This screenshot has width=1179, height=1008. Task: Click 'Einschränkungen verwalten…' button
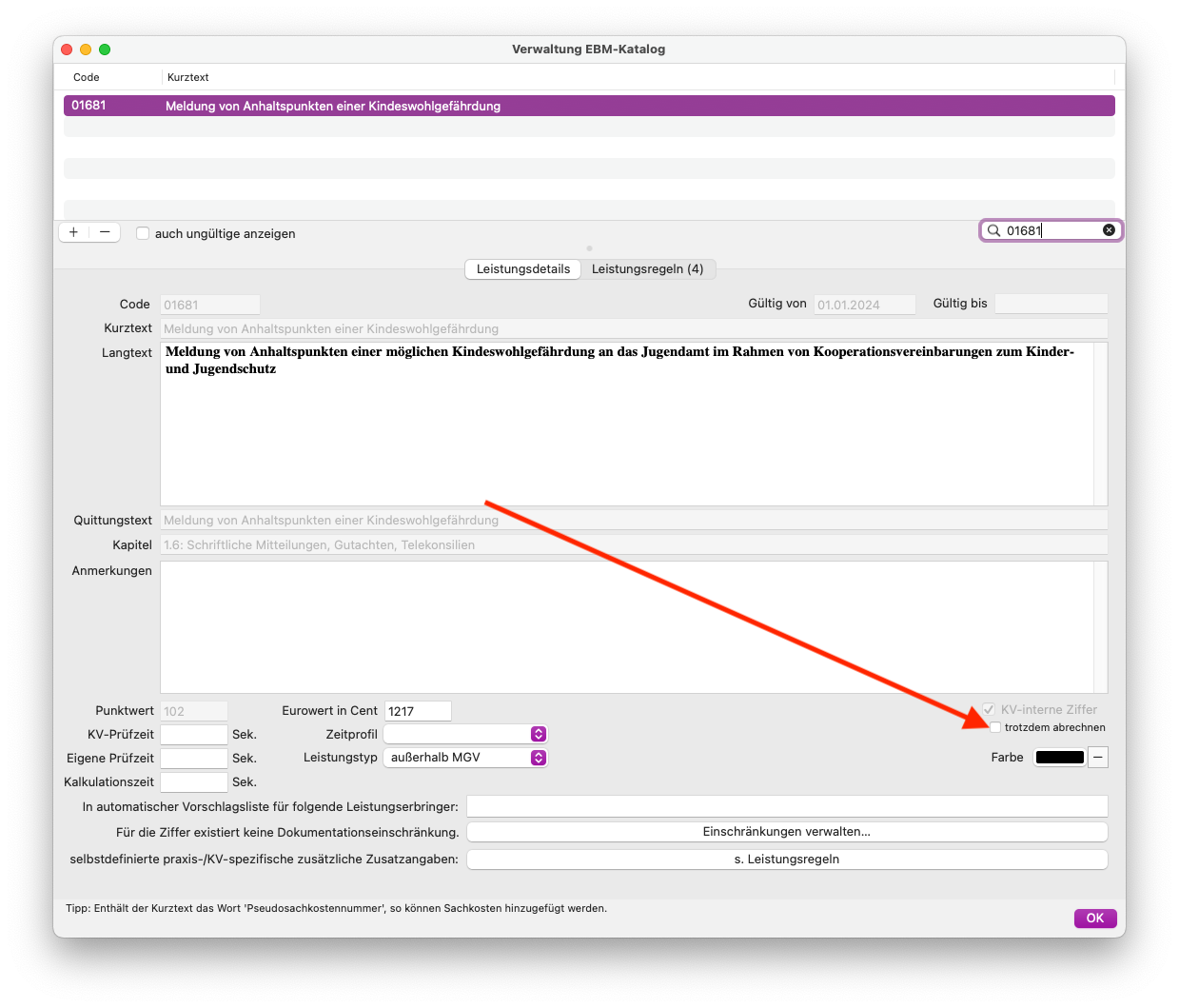point(787,832)
